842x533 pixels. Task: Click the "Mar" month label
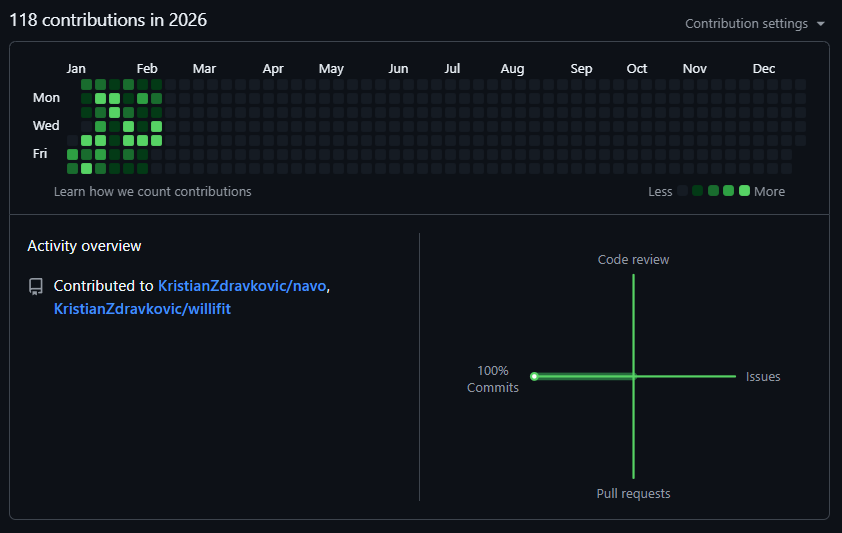tap(204, 69)
